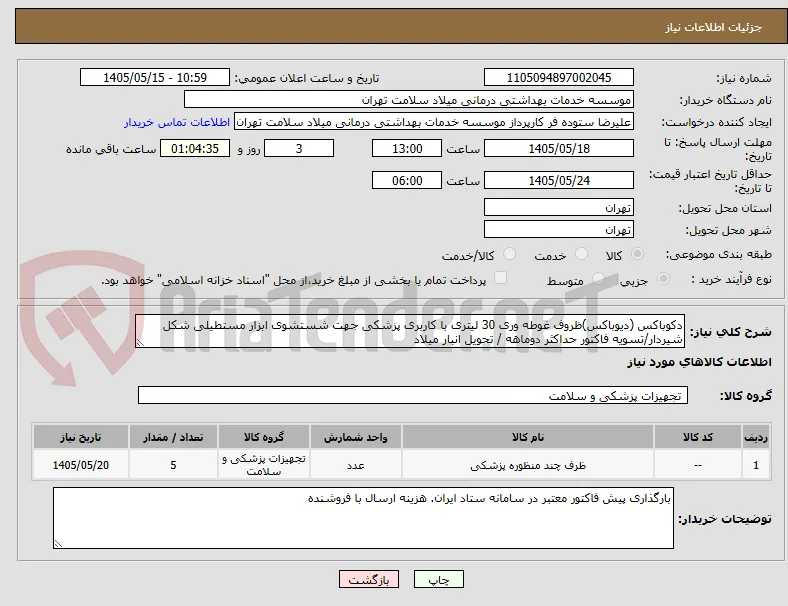Select the خدمت radio button

coord(581,254)
